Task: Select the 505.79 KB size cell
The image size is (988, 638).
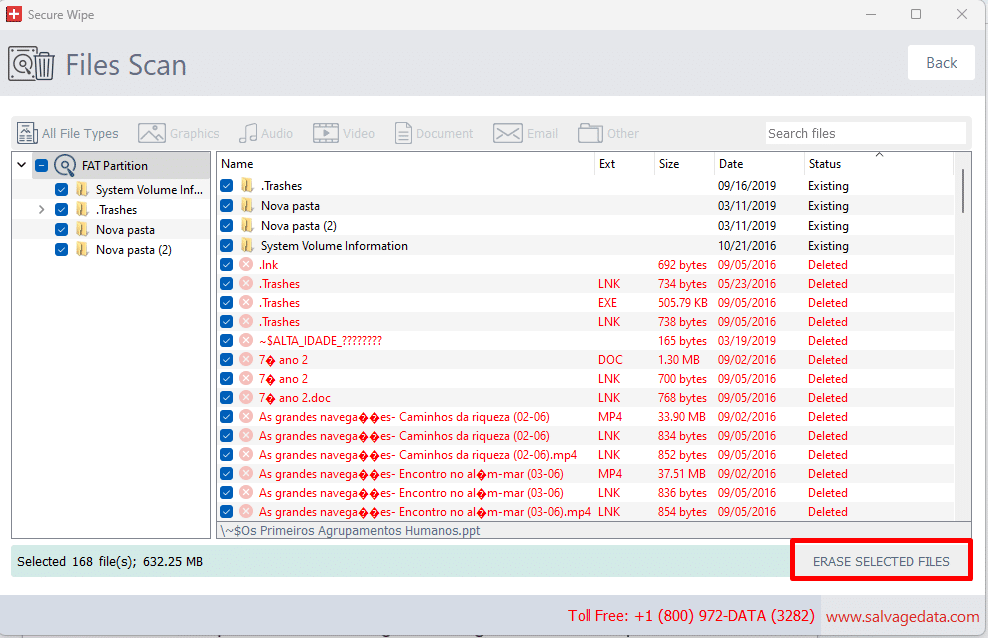Action: pos(682,303)
